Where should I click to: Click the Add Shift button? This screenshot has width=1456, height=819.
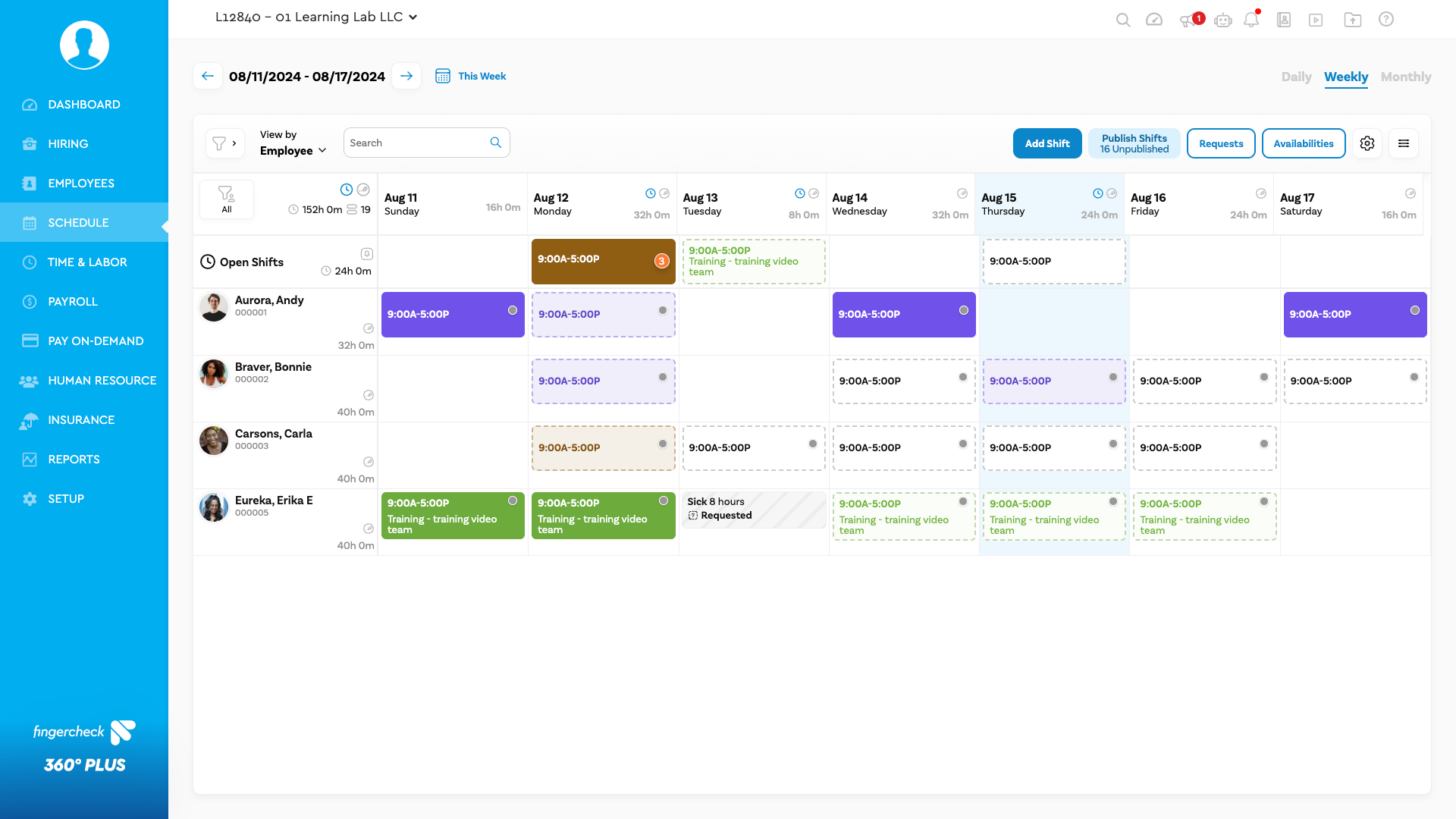point(1046,143)
